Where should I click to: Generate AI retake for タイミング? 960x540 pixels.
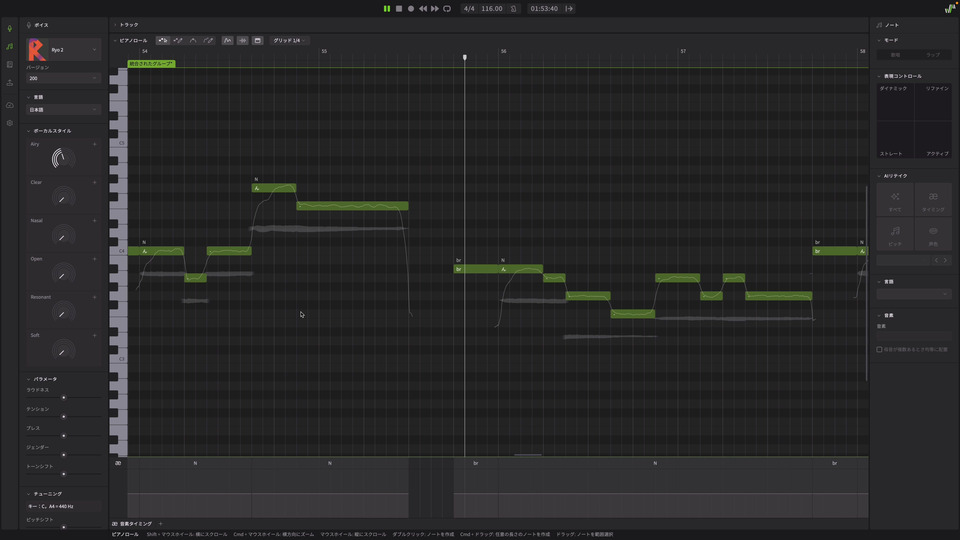click(x=933, y=200)
